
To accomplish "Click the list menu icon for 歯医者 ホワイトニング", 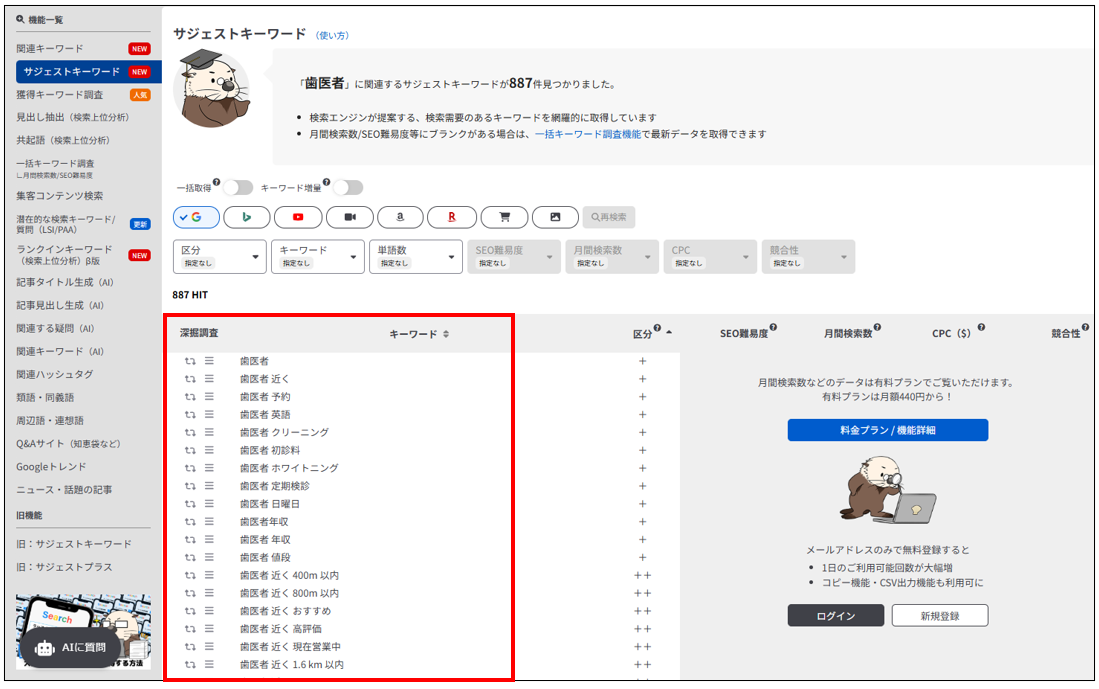I will pos(209,468).
